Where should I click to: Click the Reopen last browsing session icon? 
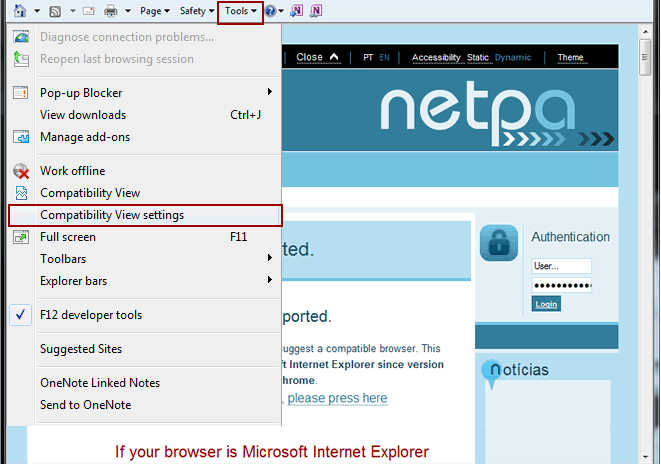pos(21,59)
